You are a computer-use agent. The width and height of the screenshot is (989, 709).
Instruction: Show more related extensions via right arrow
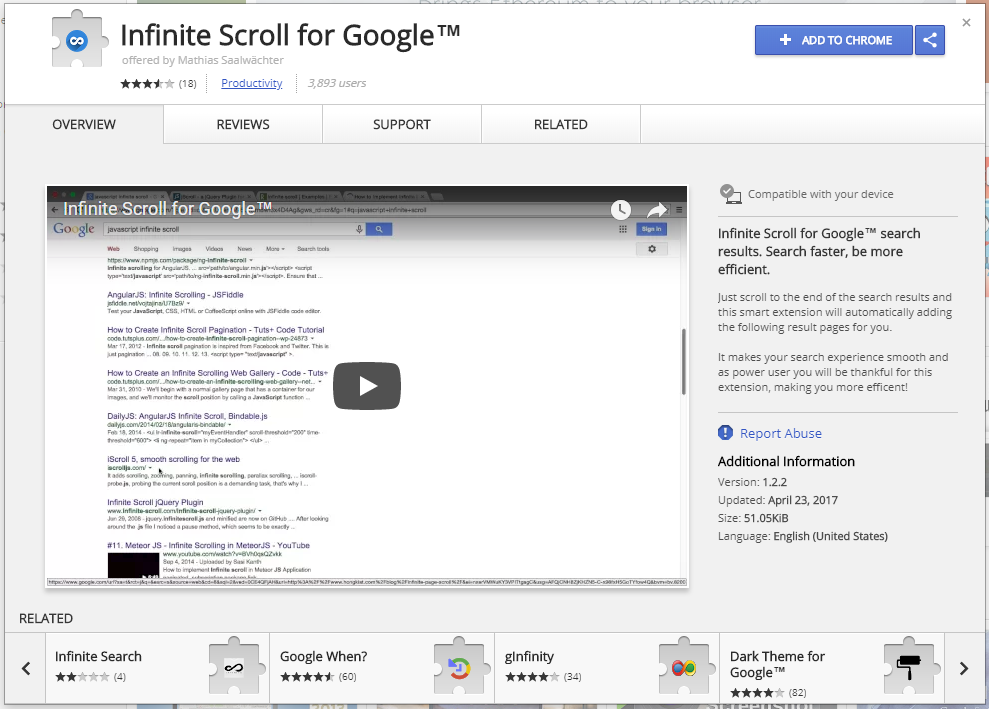(x=963, y=668)
